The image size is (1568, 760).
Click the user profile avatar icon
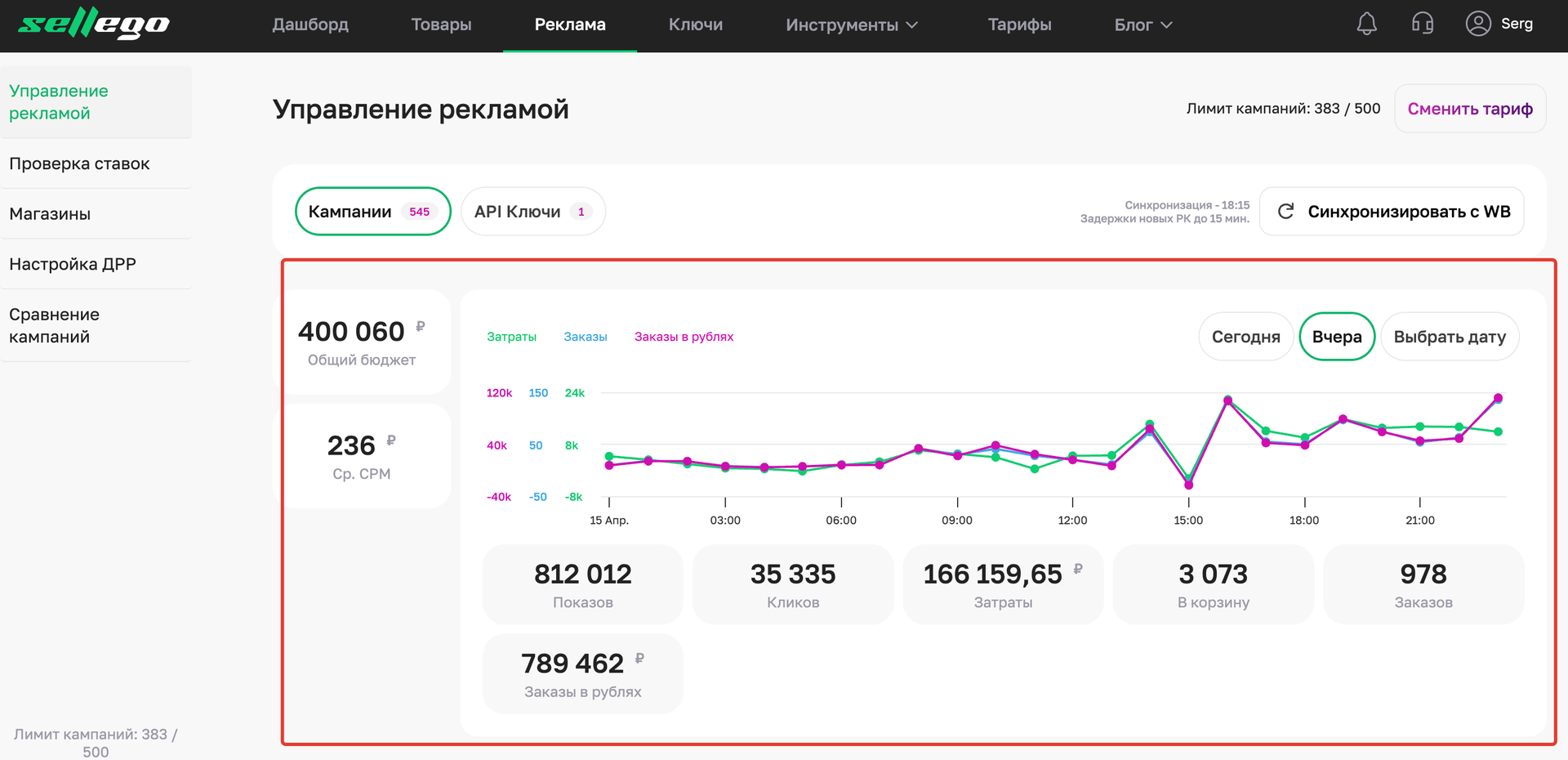tap(1477, 24)
